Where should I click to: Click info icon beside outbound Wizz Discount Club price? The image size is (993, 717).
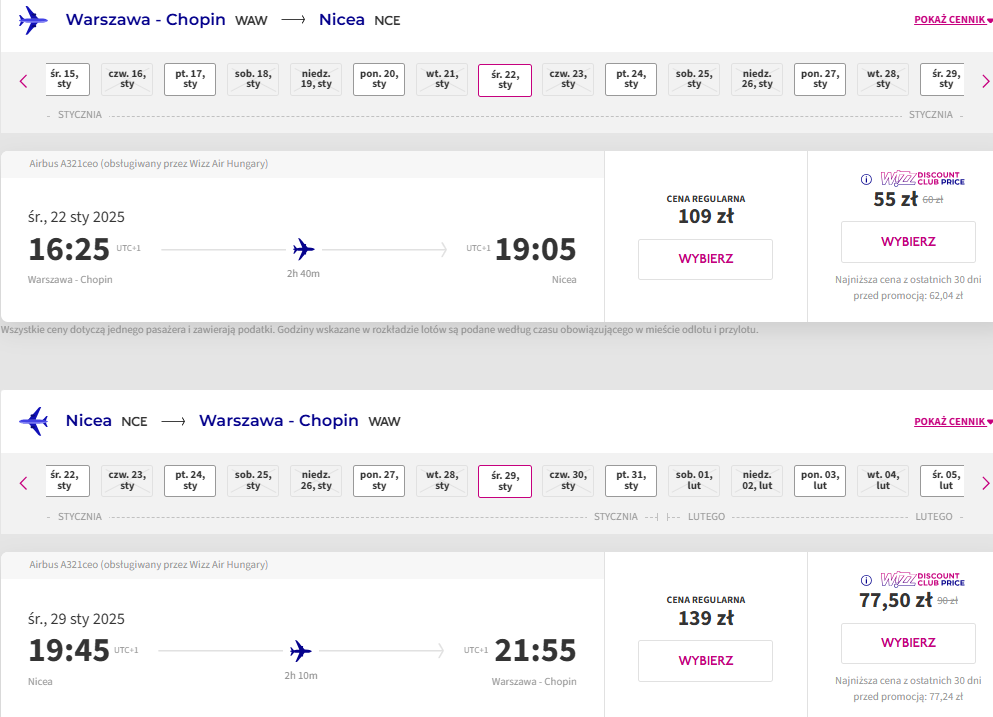(x=866, y=179)
